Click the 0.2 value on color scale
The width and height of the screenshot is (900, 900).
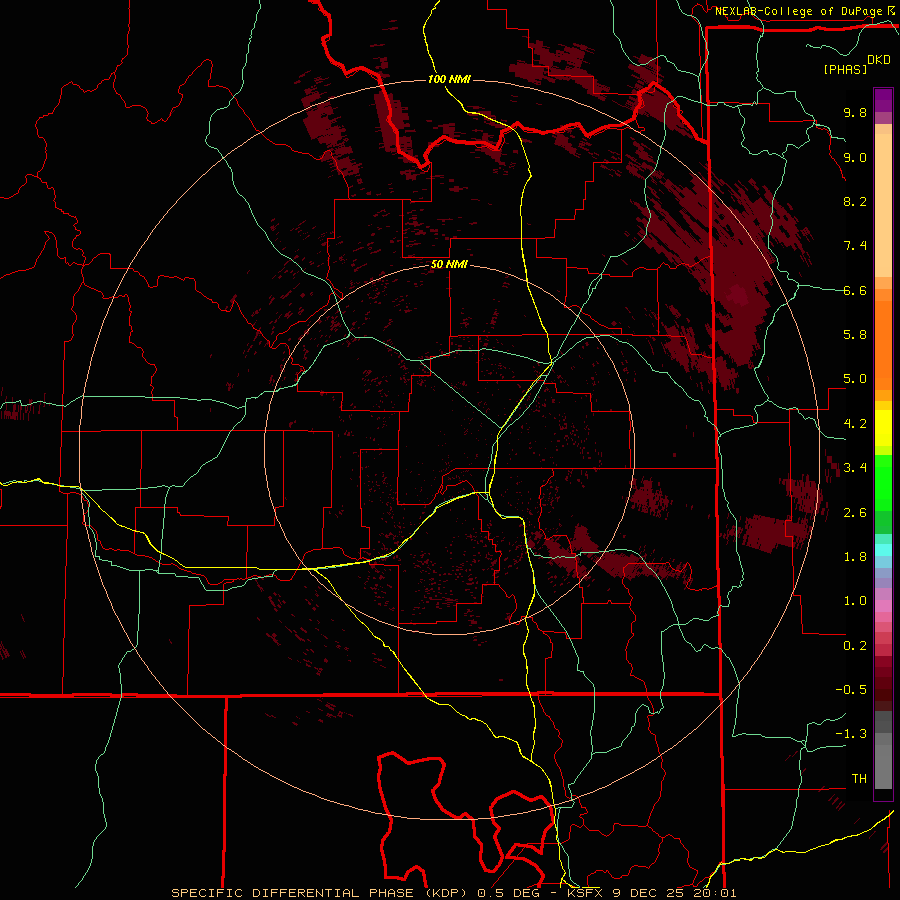[855, 646]
